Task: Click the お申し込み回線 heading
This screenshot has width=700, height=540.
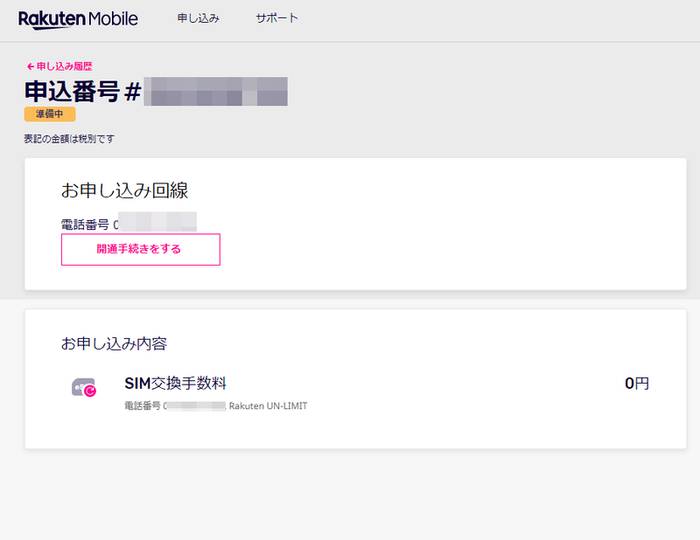Action: point(125,191)
